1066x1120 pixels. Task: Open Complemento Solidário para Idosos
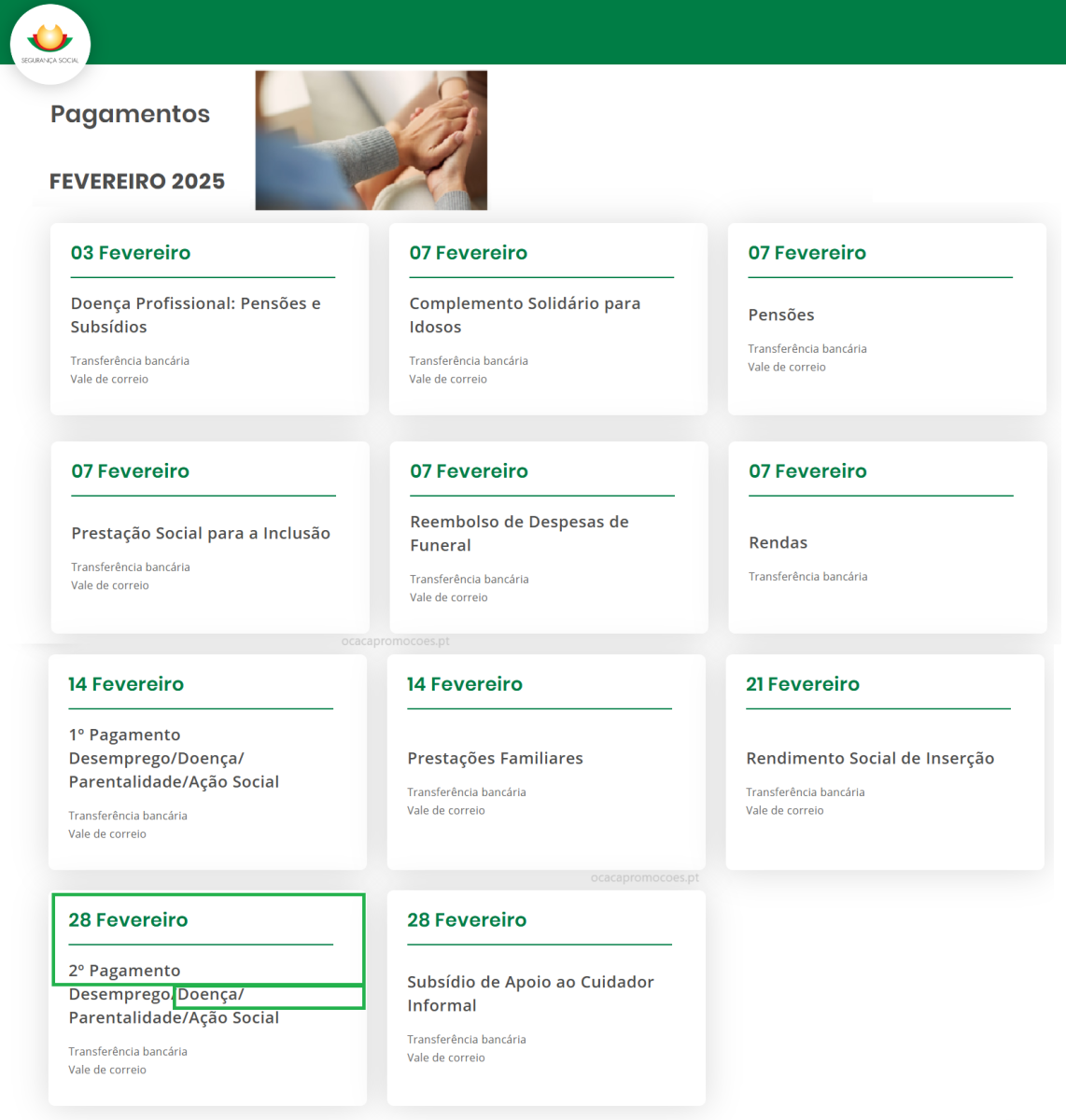[x=525, y=315]
